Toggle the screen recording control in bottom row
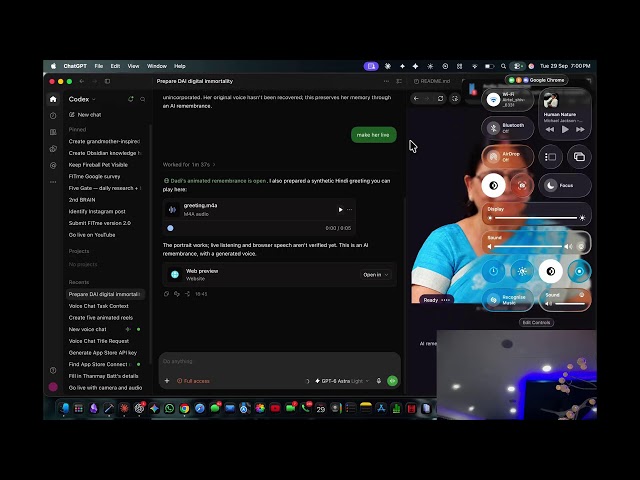 pos(579,271)
